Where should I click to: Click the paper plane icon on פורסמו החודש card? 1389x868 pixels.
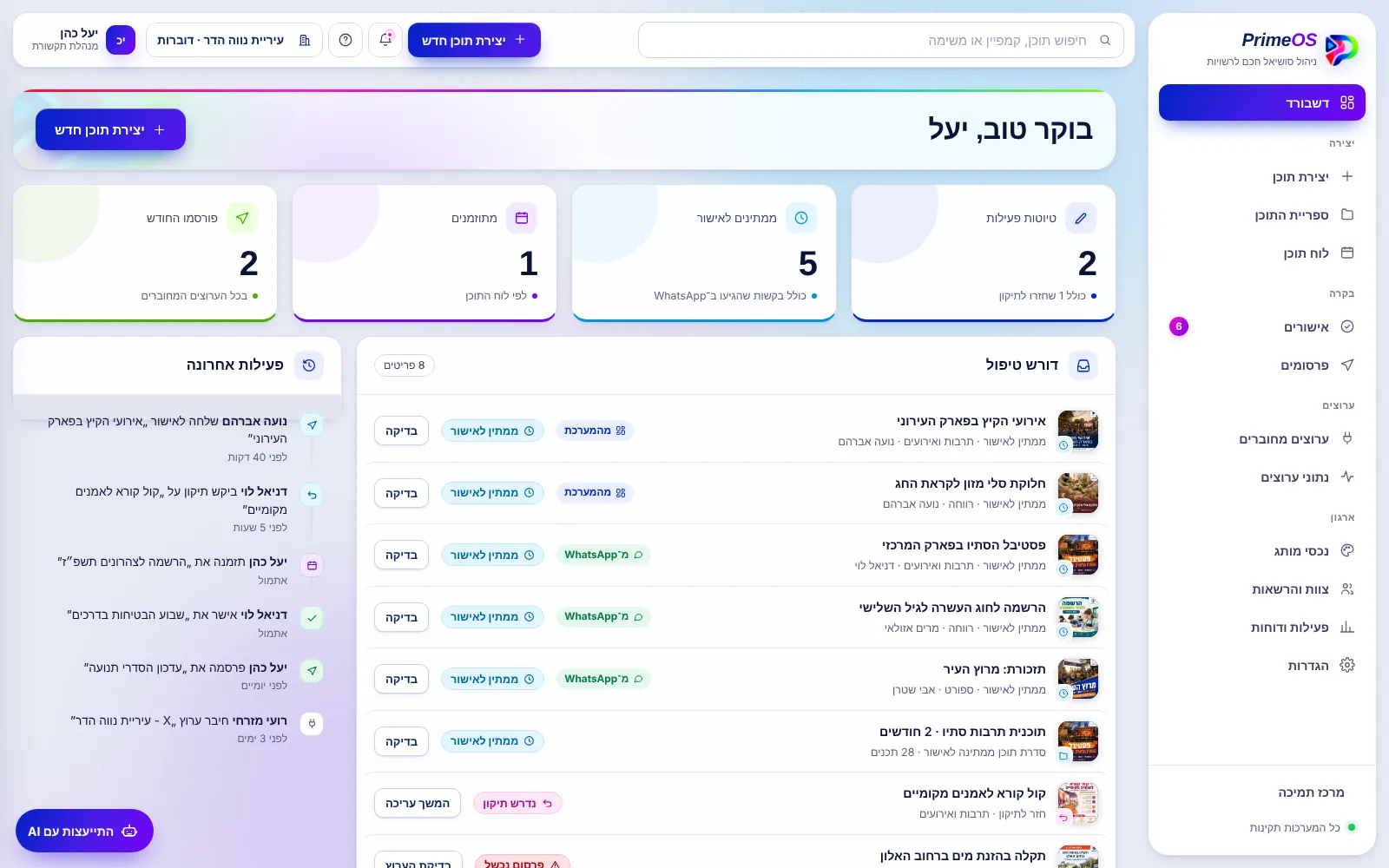pyautogui.click(x=242, y=218)
